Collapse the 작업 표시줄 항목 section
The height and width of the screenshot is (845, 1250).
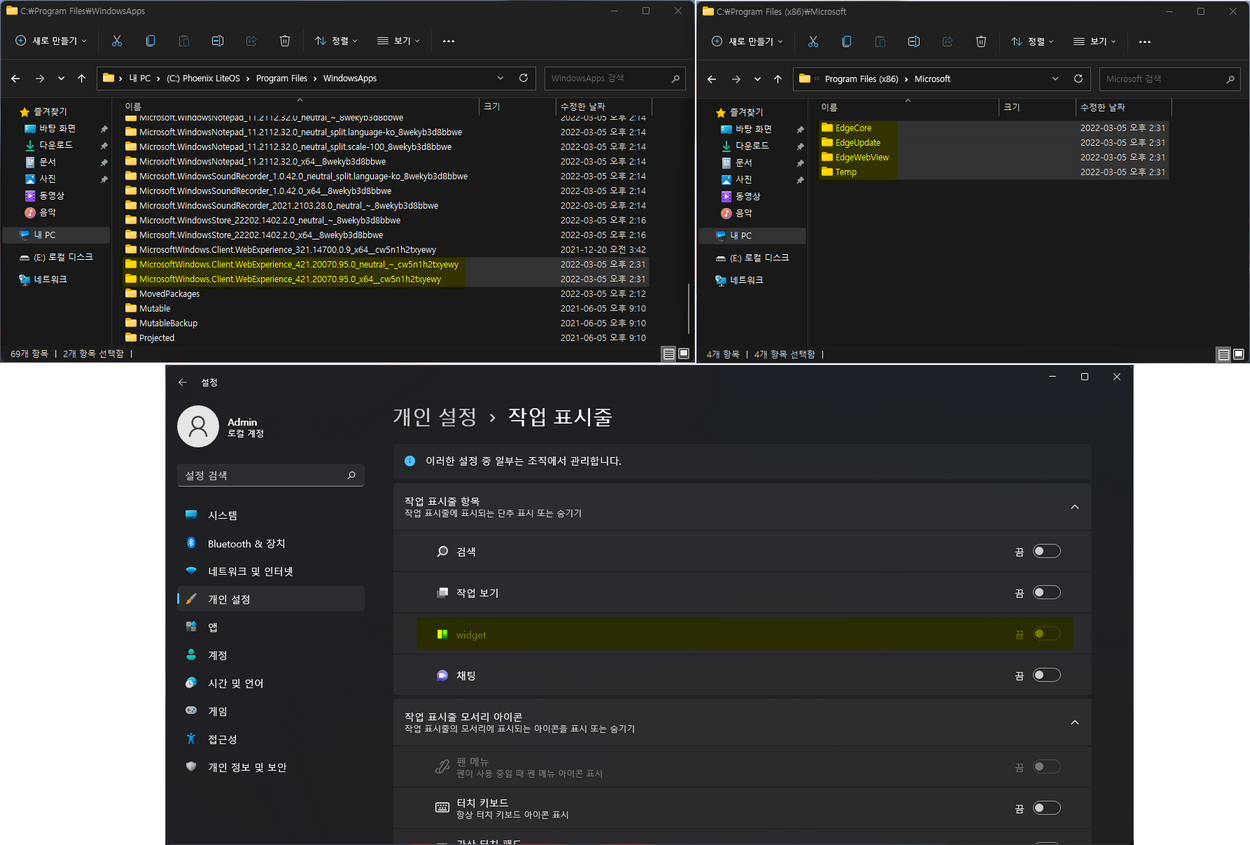(x=1075, y=507)
